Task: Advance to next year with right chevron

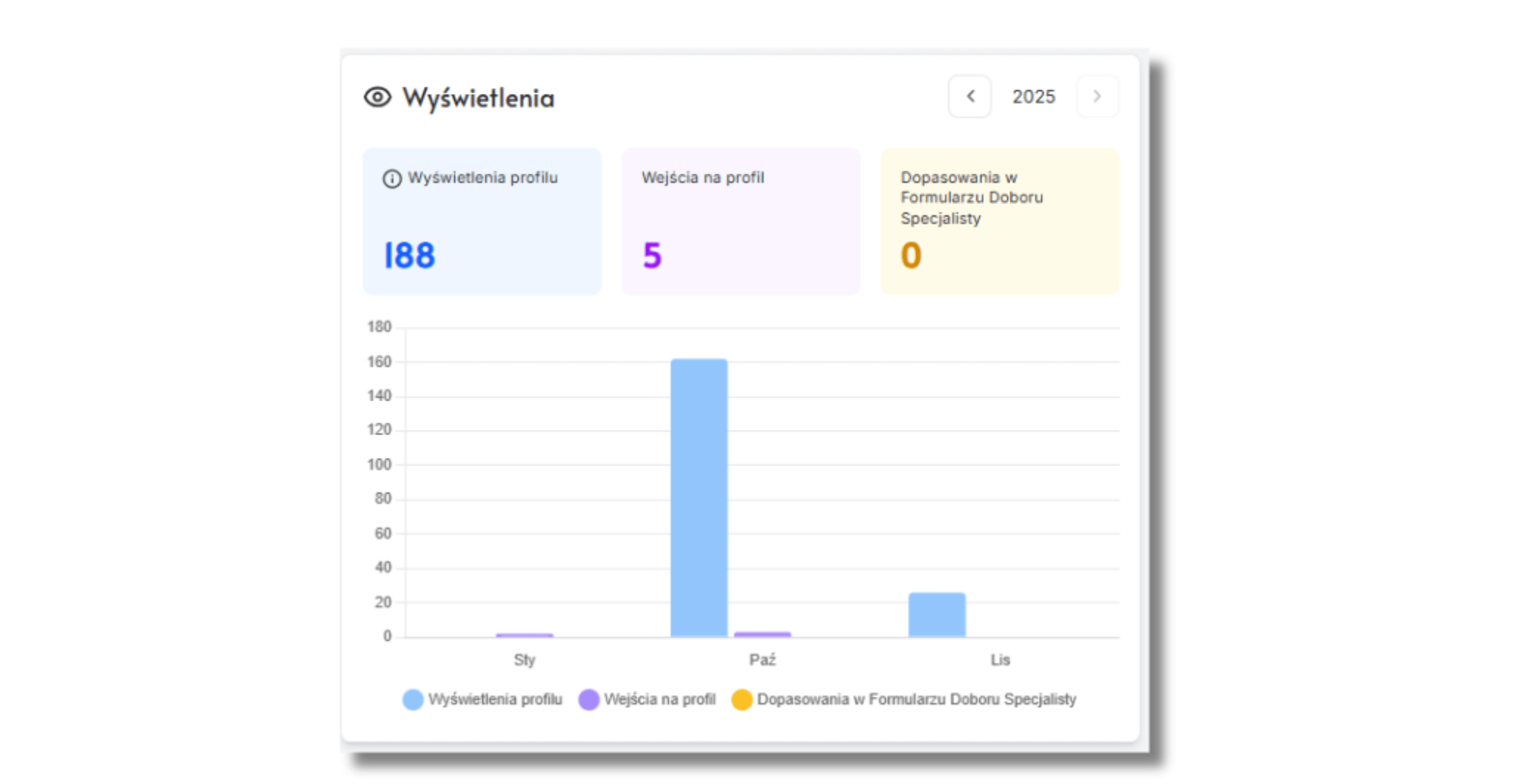Action: [1097, 96]
